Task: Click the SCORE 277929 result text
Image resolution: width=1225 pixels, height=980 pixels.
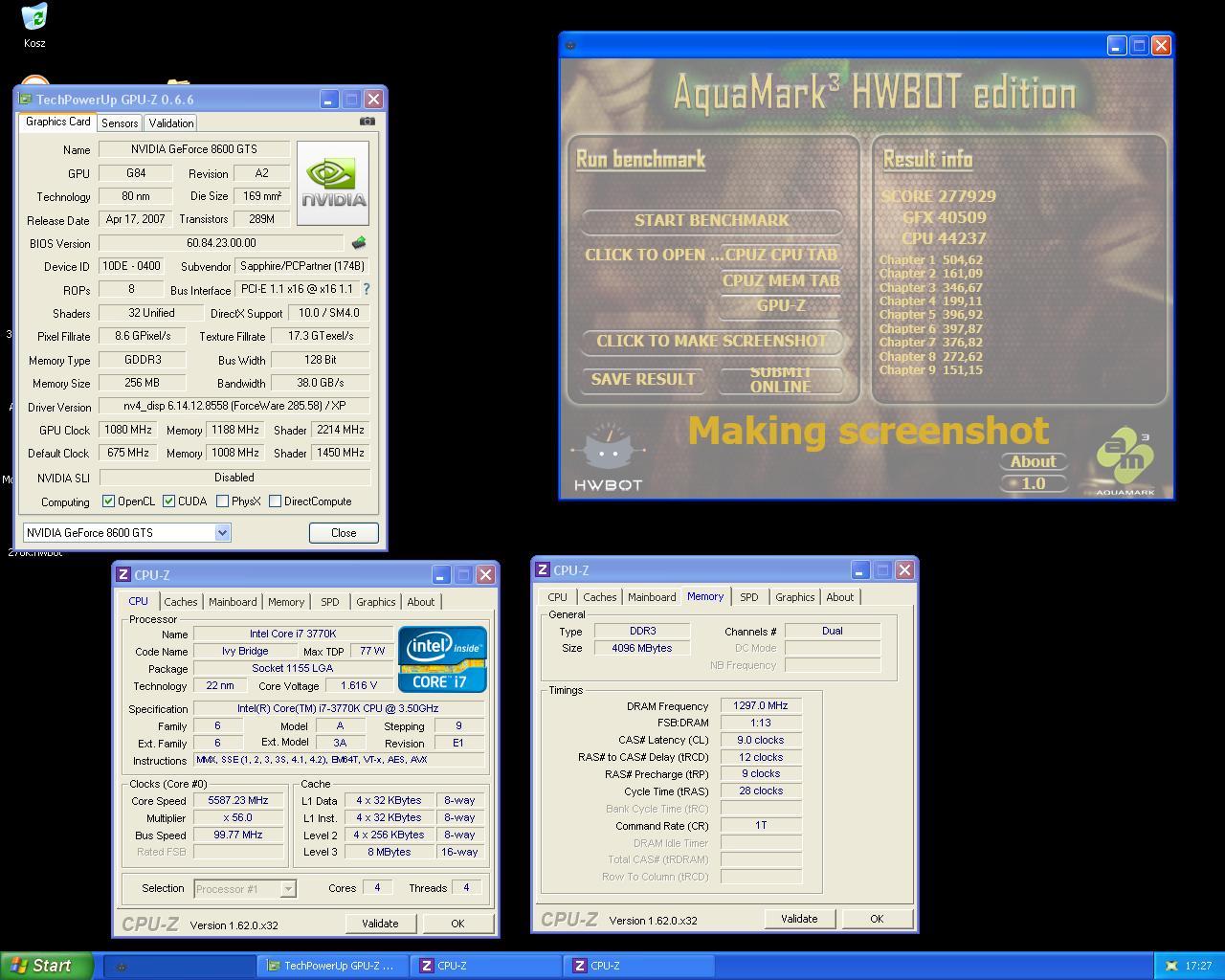Action: (x=939, y=196)
